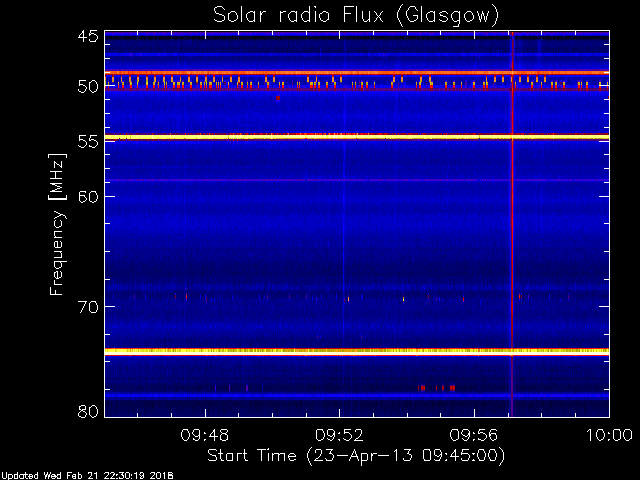Click the '09:52' time tick label
The image size is (640, 480).
(339, 435)
